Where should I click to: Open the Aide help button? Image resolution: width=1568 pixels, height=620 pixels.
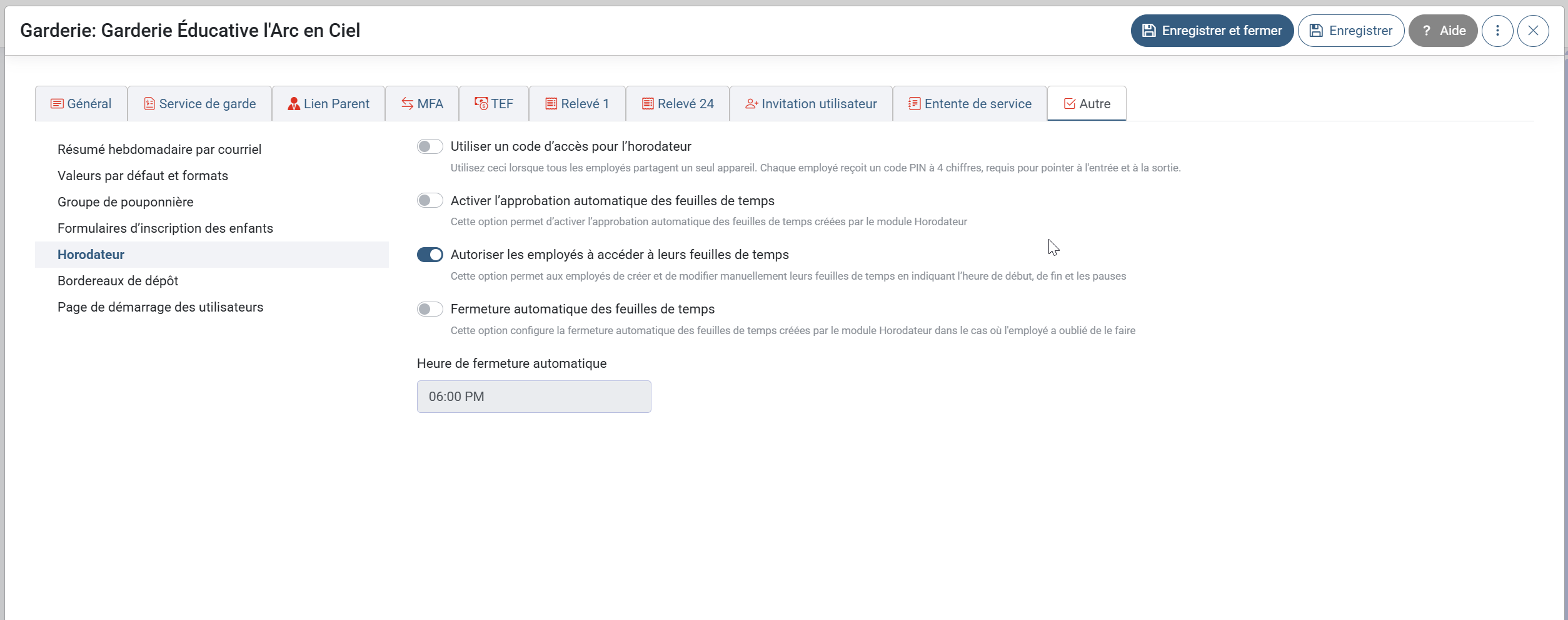[x=1442, y=30]
